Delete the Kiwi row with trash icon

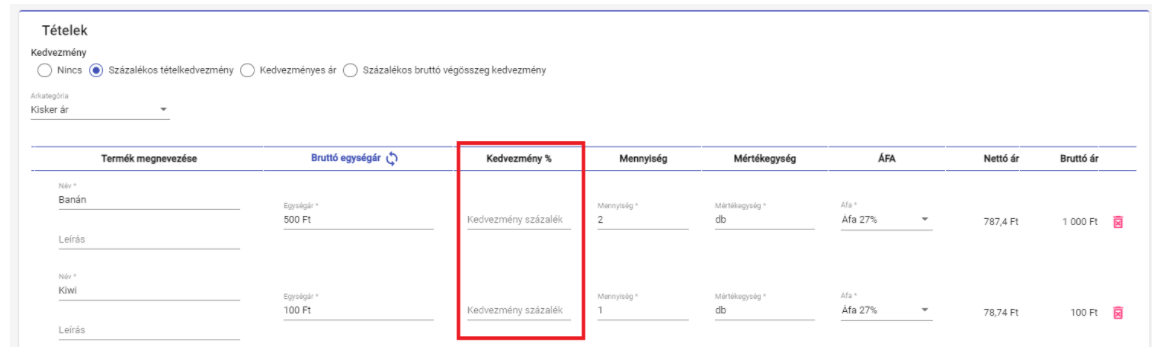tap(1118, 313)
